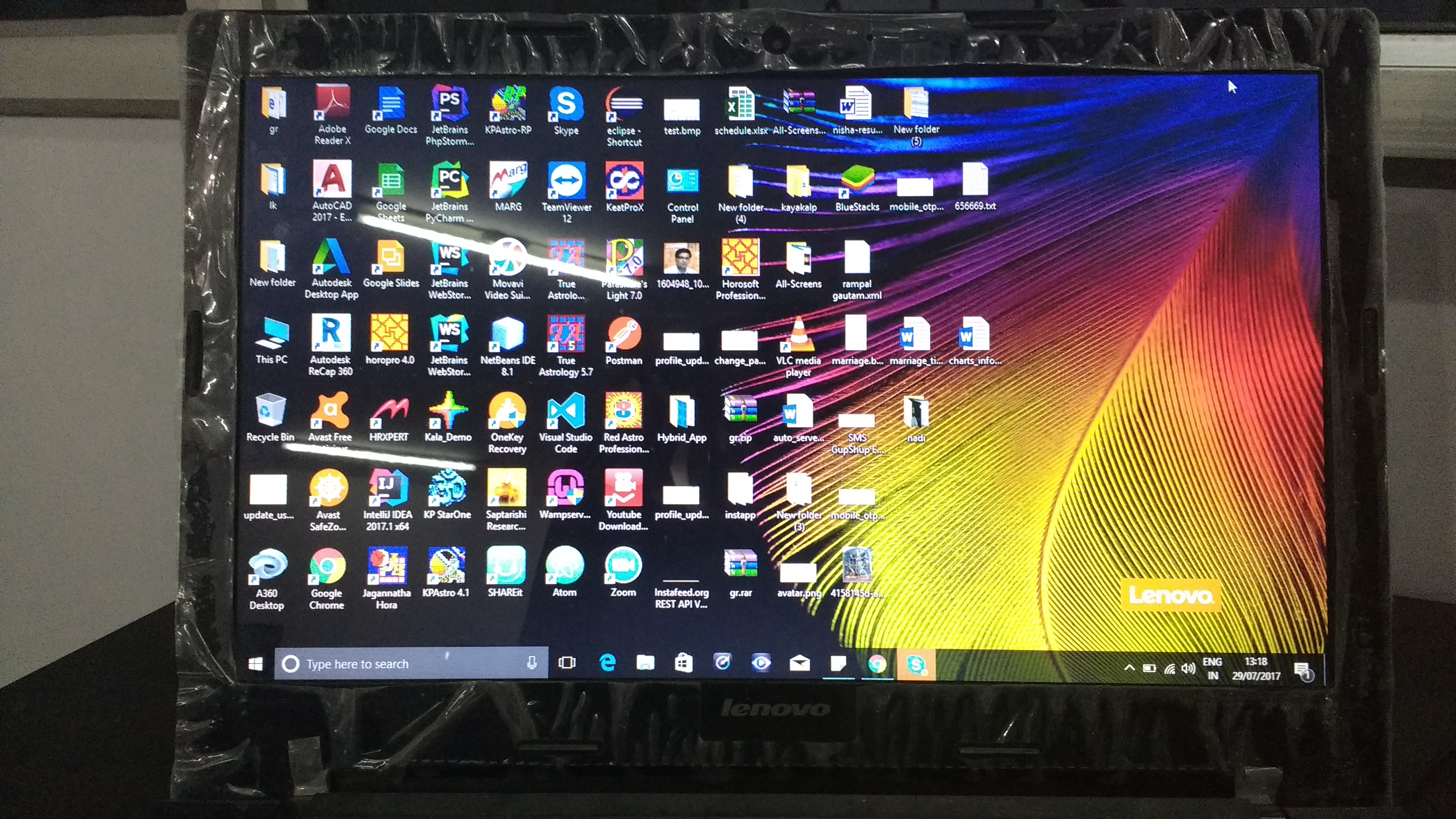
Task: Open Autodesk Desktop App shortcut
Action: pos(332,268)
